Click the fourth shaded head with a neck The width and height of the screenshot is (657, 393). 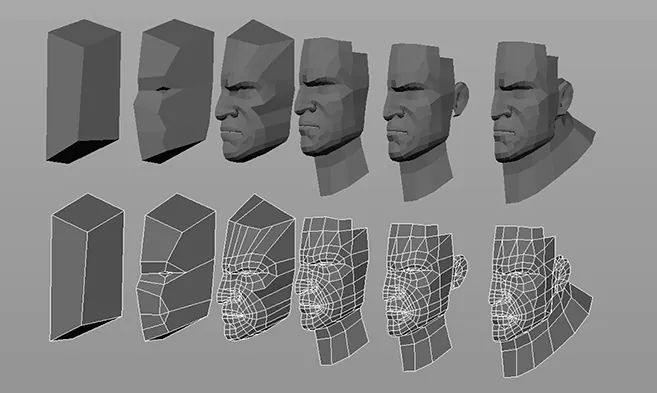click(x=332, y=116)
